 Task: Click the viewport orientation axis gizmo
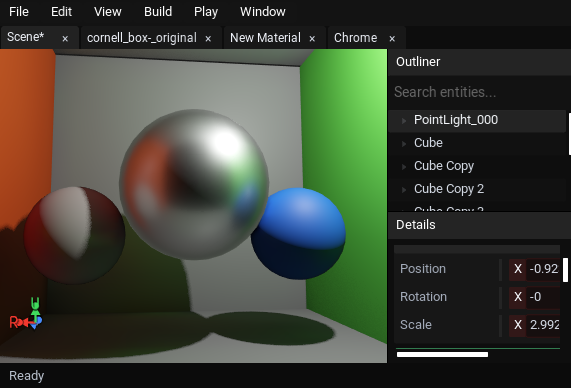coord(26,314)
